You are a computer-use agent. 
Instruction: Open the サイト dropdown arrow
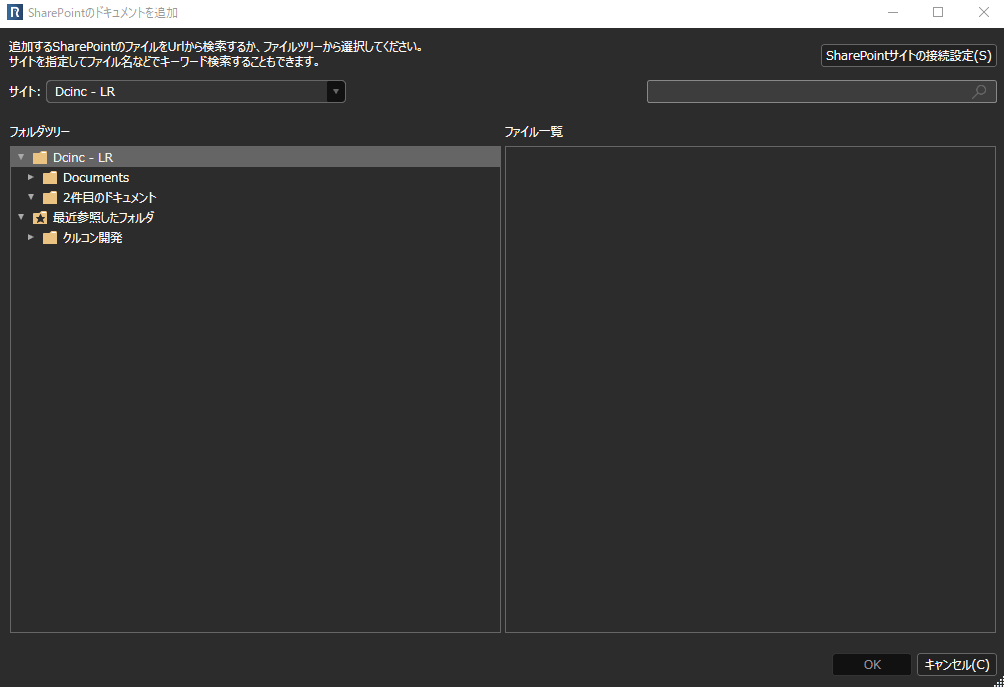336,92
